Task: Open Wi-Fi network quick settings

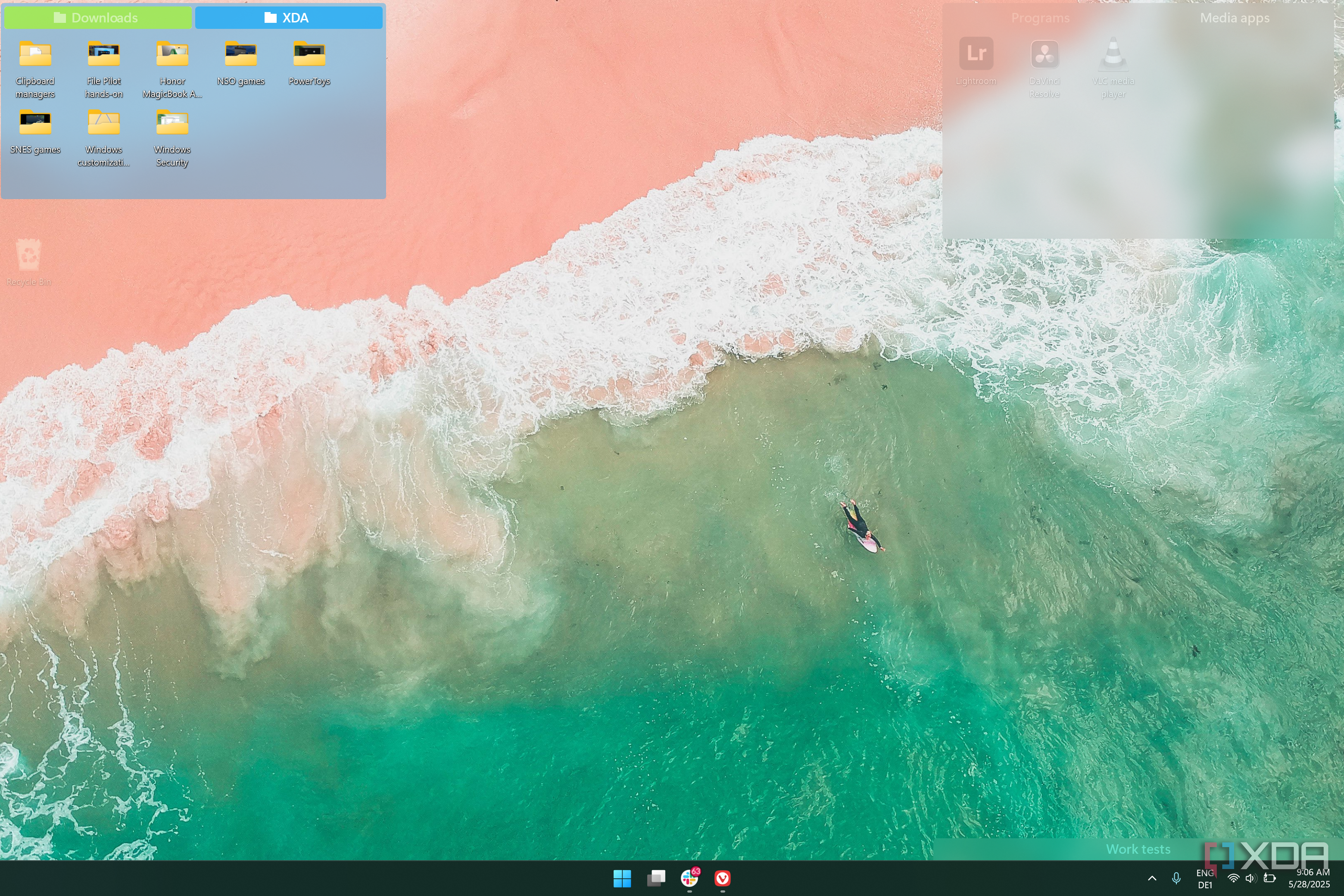Action: [x=1233, y=878]
